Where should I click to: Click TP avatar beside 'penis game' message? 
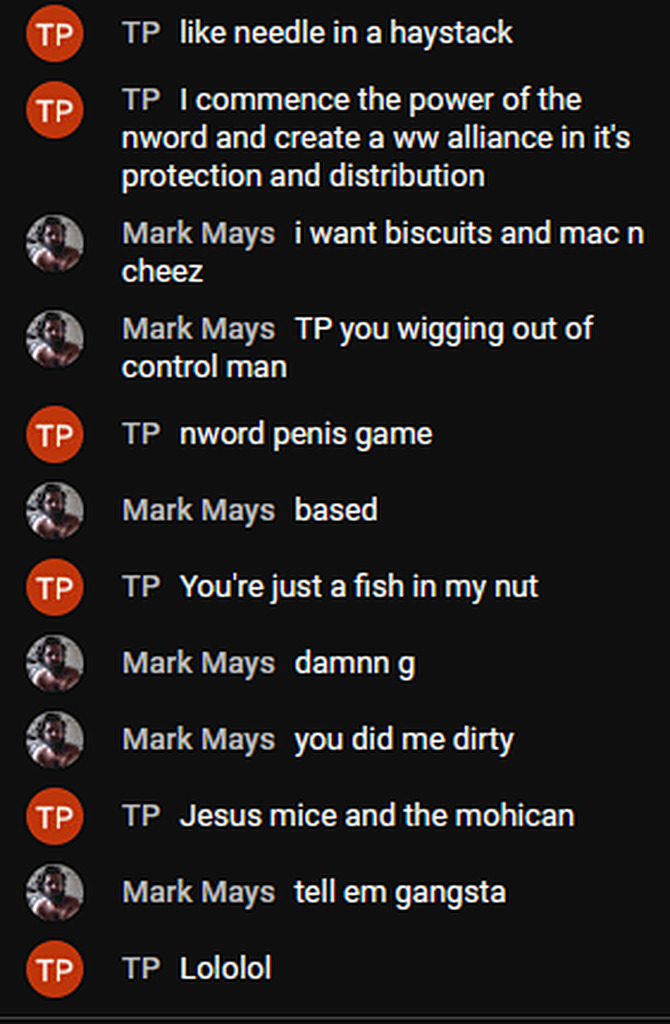pos(55,434)
